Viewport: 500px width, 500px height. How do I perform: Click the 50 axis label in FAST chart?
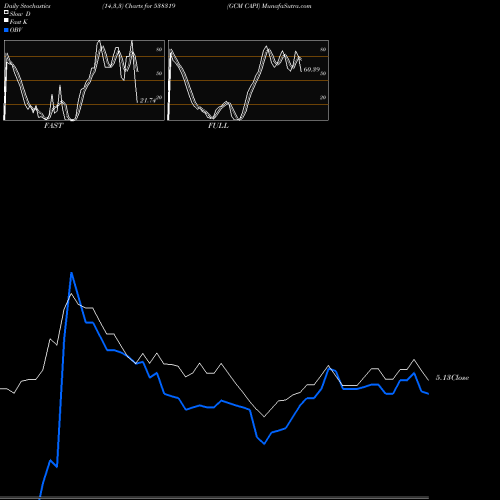tap(159, 73)
